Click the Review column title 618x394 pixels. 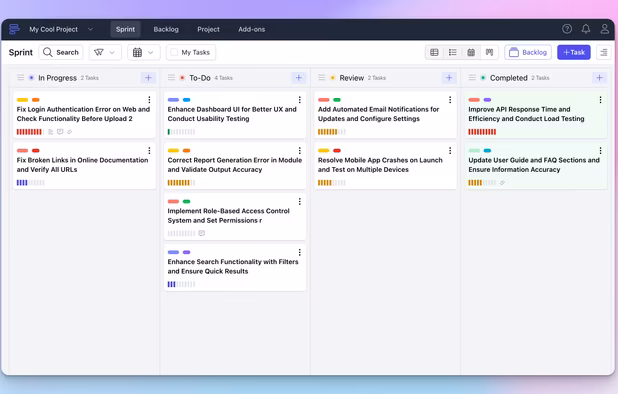(352, 78)
